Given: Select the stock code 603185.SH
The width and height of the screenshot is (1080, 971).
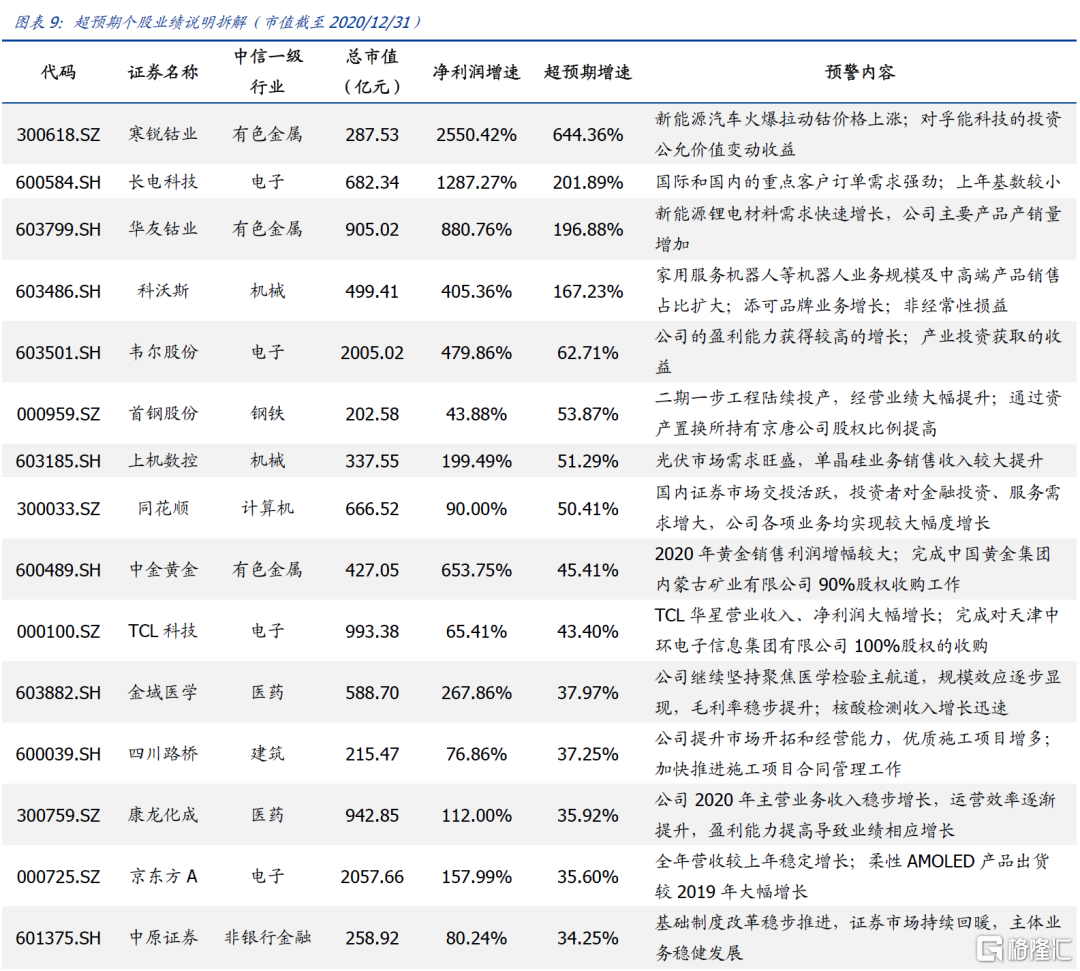Looking at the screenshot, I should click(58, 461).
